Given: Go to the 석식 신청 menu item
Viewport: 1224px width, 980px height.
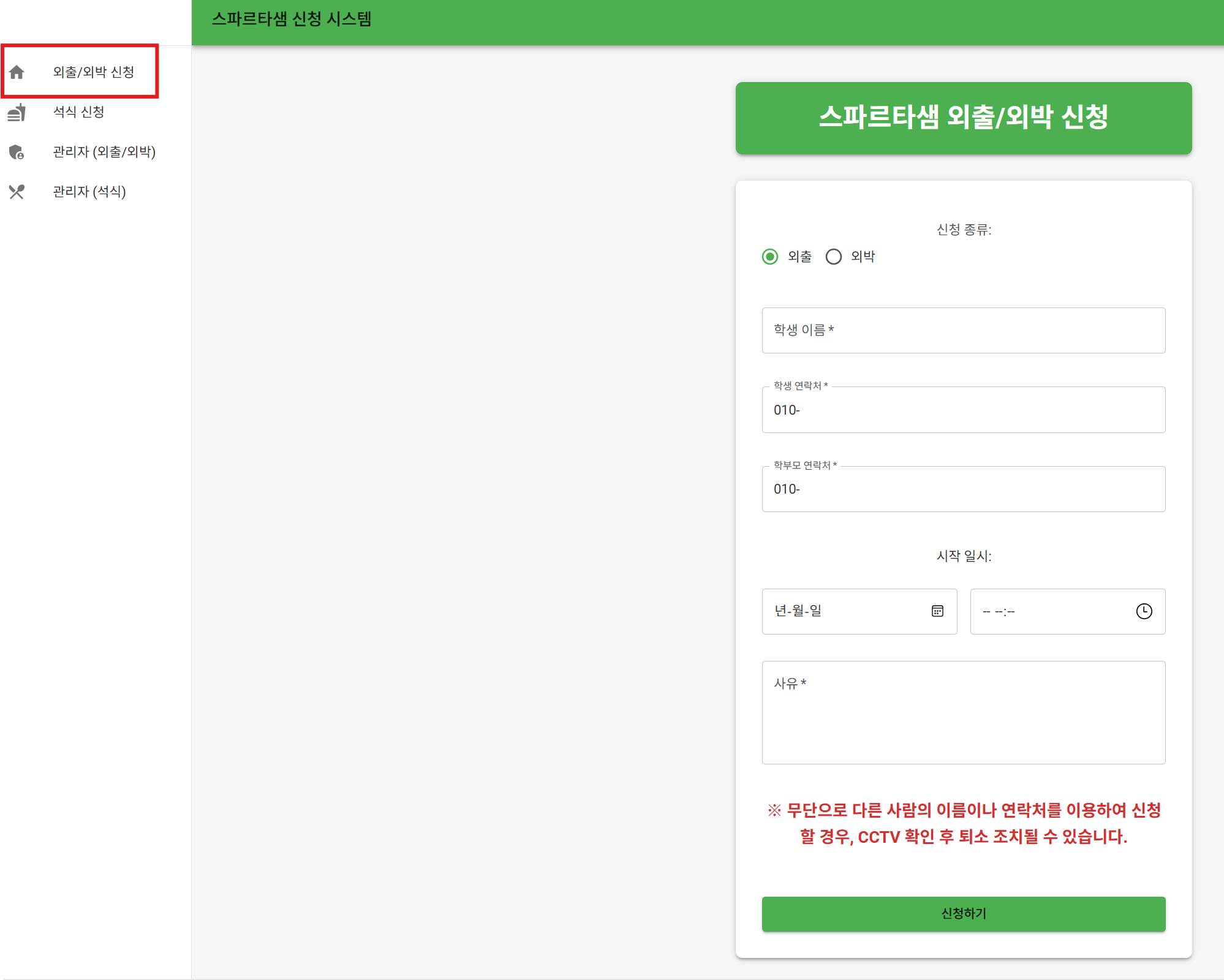Looking at the screenshot, I should coord(78,112).
